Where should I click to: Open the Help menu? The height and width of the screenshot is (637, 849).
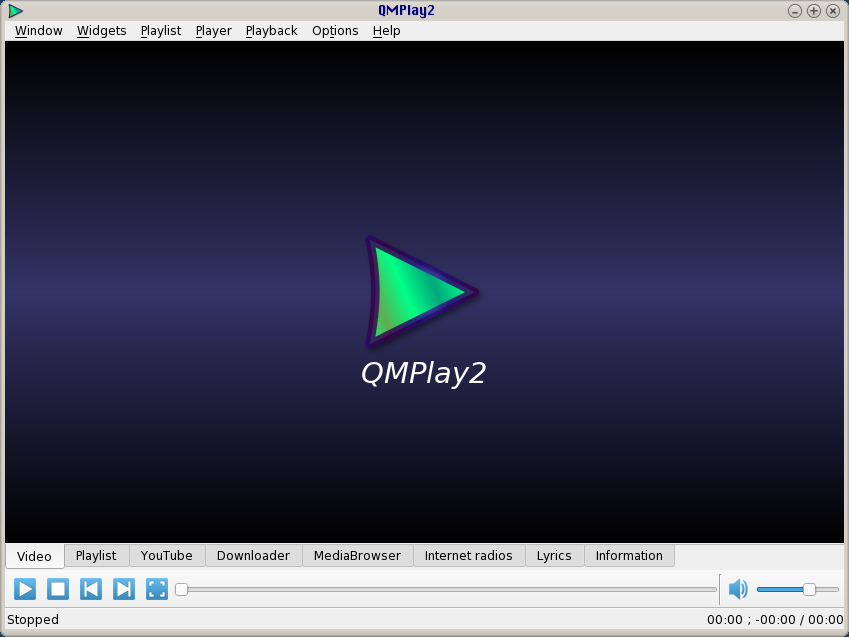pos(387,31)
